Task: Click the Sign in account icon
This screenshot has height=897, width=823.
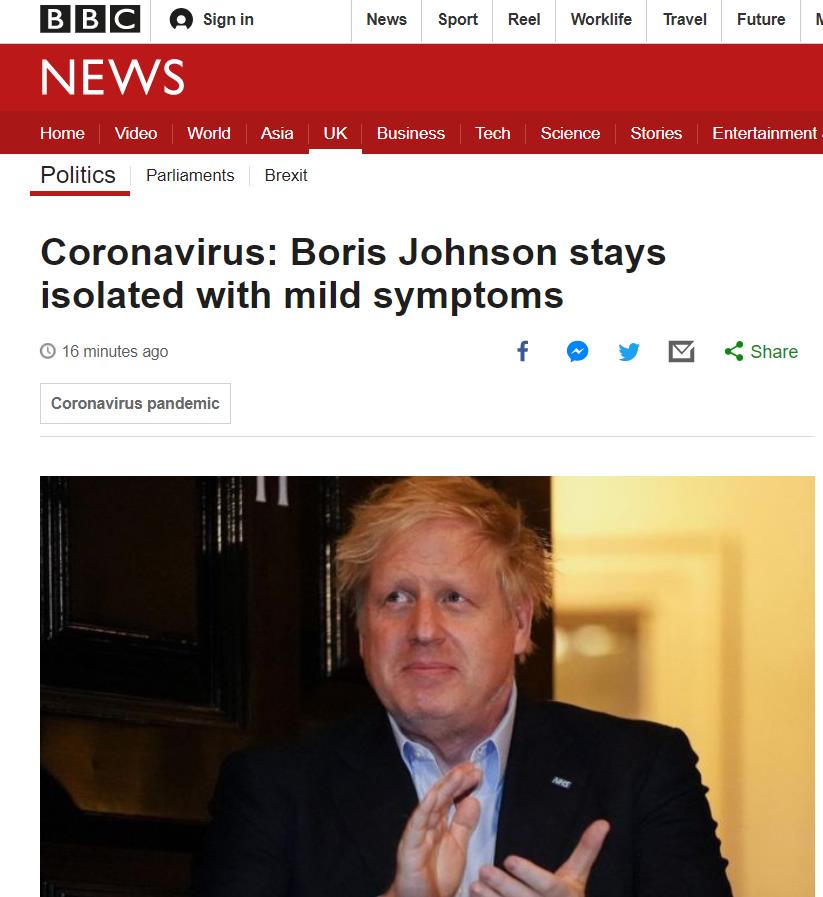Action: tap(181, 19)
